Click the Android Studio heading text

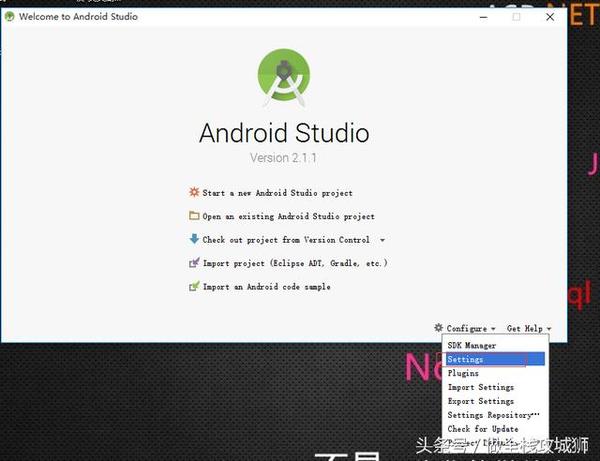[x=284, y=133]
